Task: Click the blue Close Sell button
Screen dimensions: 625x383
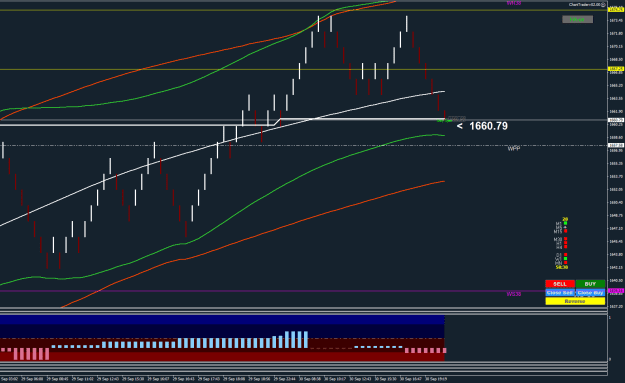Action: pos(560,293)
